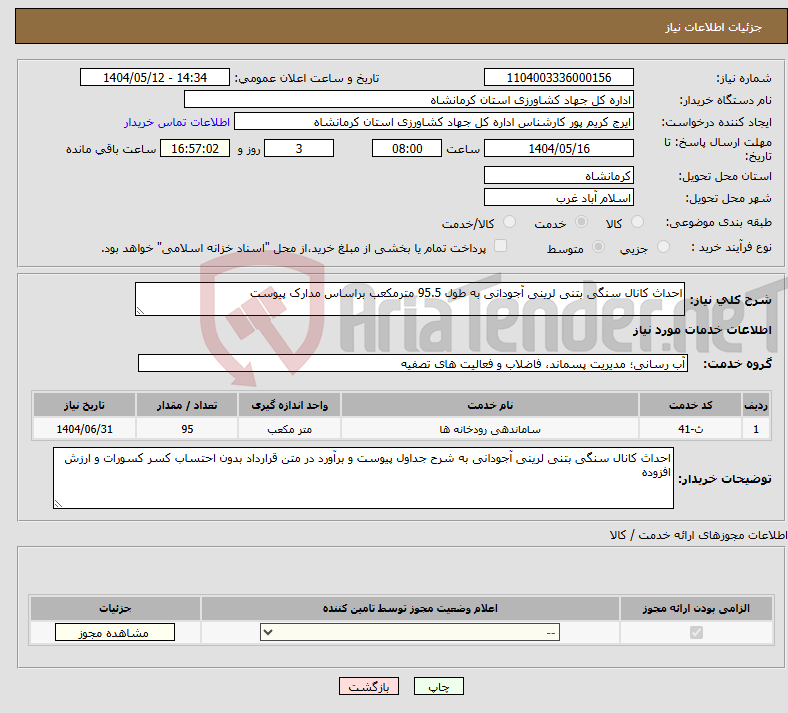Click the اعلام وضعیت مجوز توسط تامین کننده header
The height and width of the screenshot is (713, 788).
[x=410, y=608]
